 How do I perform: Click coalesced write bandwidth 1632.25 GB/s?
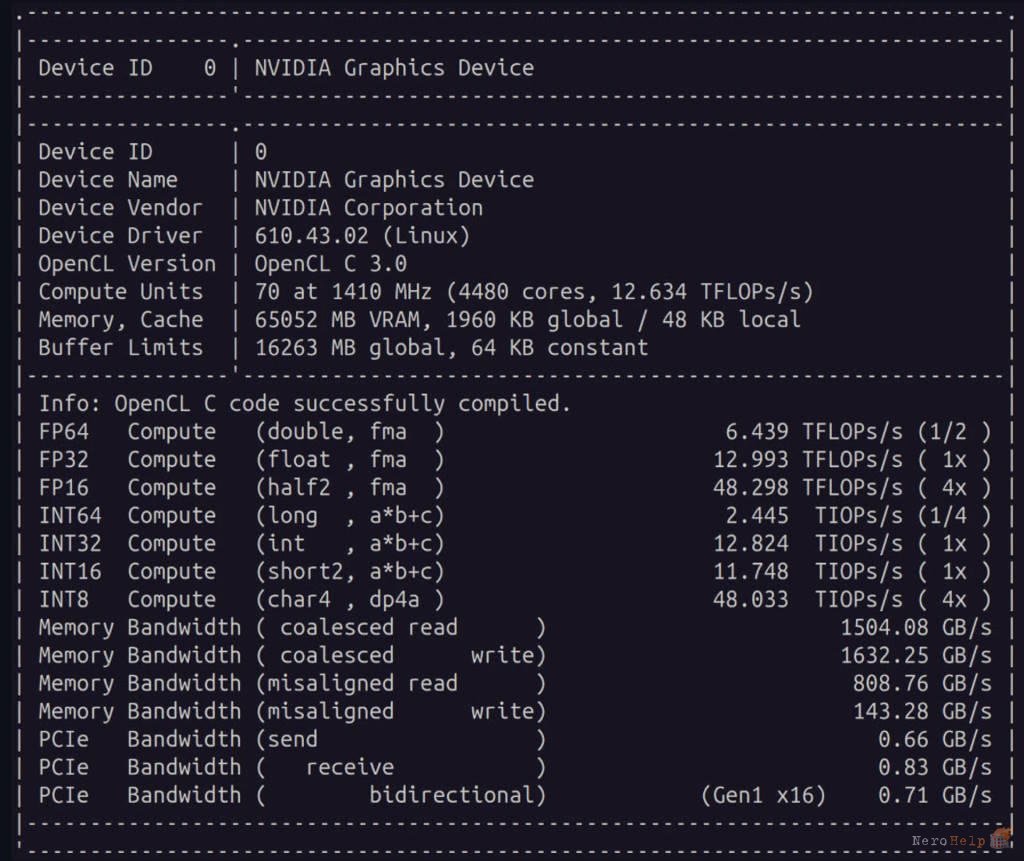(916, 656)
